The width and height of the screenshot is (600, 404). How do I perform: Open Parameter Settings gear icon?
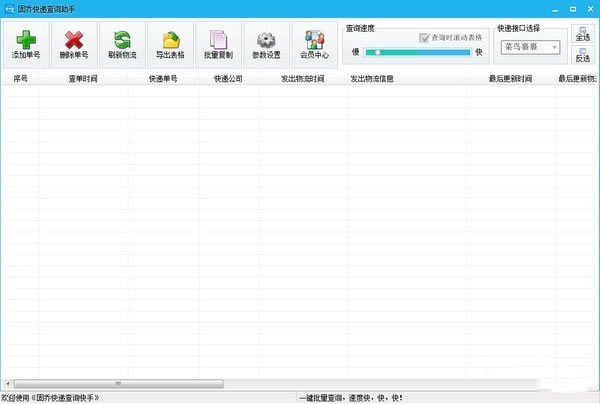266,44
